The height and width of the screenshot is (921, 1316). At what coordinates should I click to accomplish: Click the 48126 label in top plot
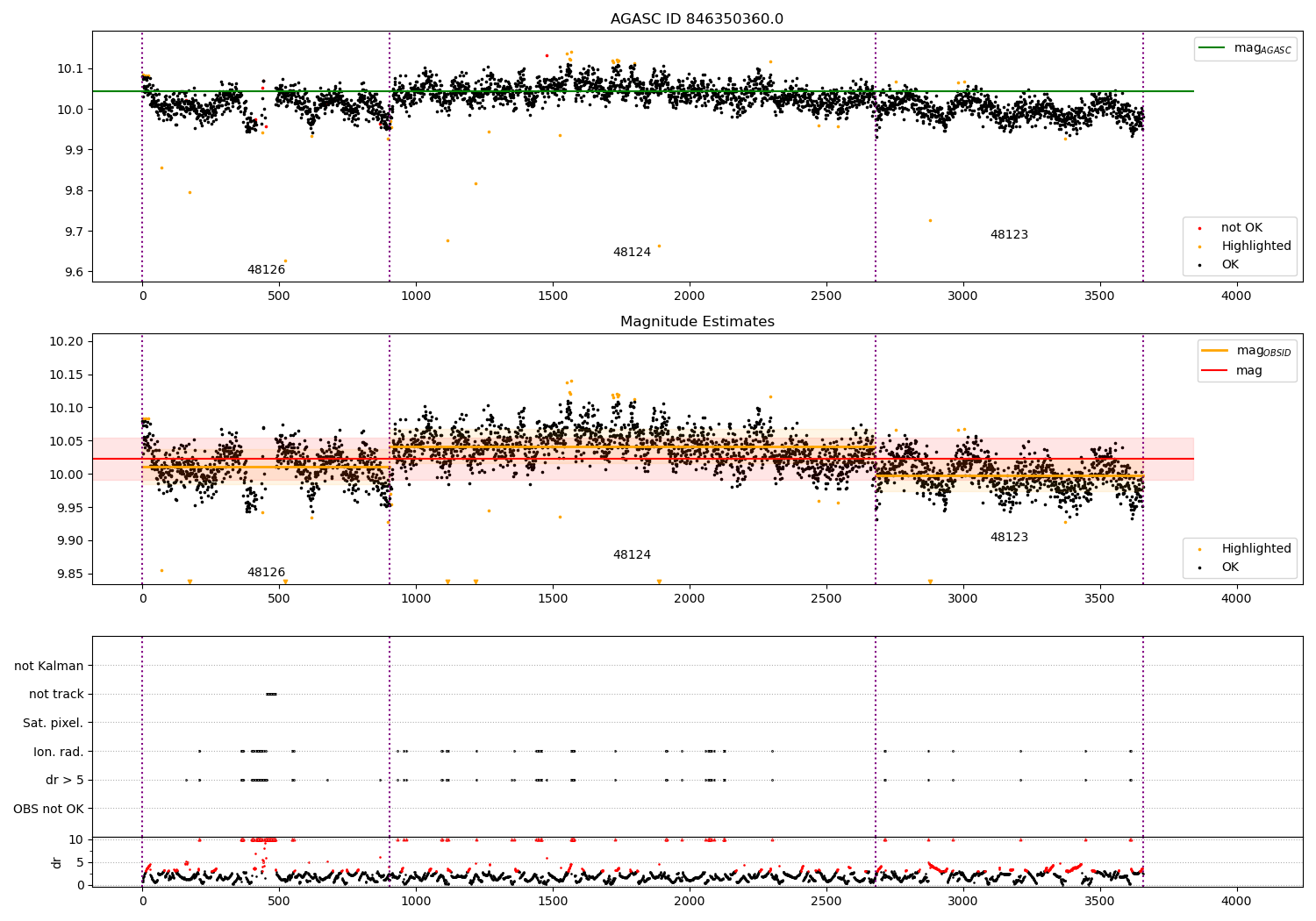click(266, 270)
